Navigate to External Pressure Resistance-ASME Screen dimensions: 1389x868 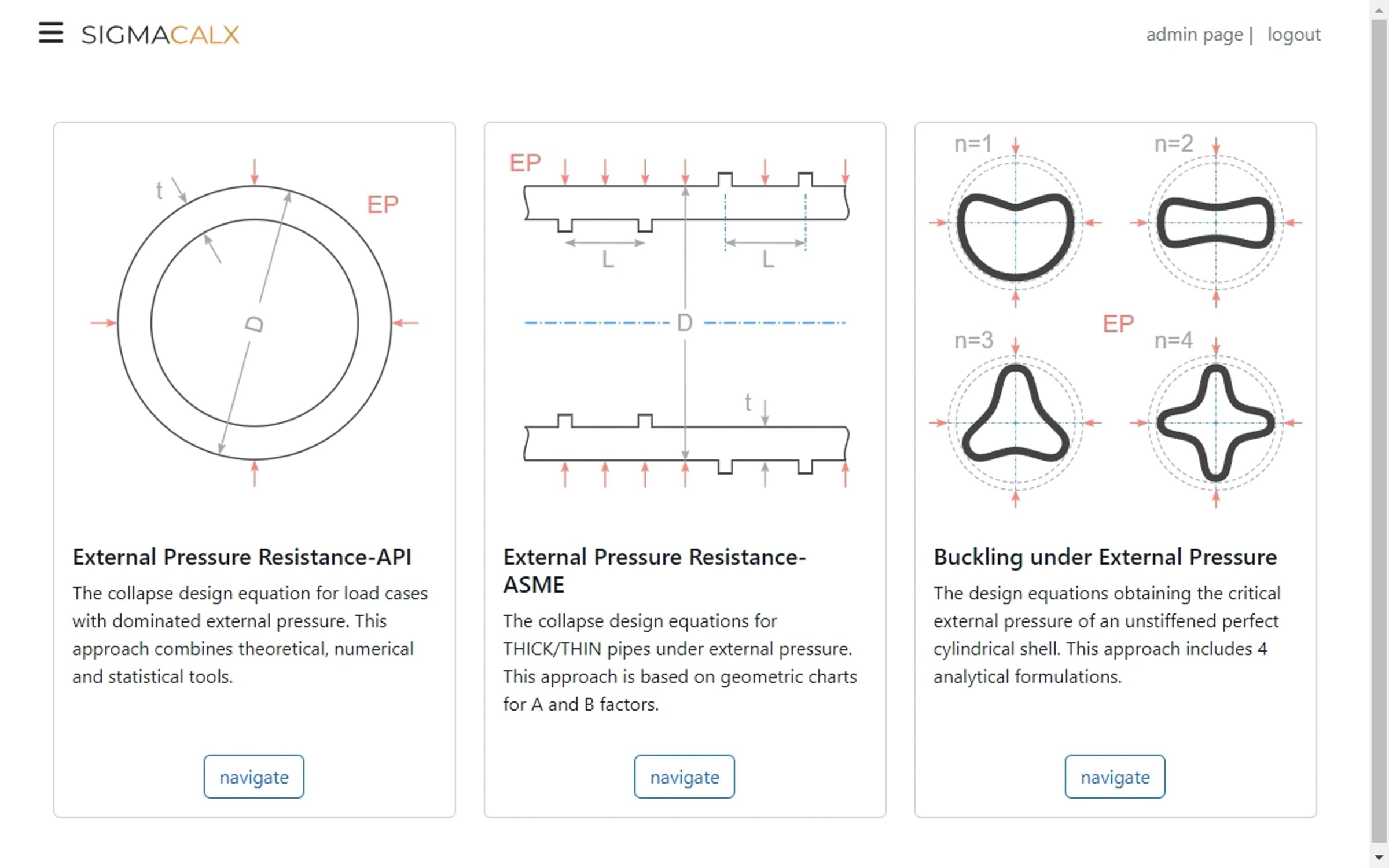click(x=684, y=777)
